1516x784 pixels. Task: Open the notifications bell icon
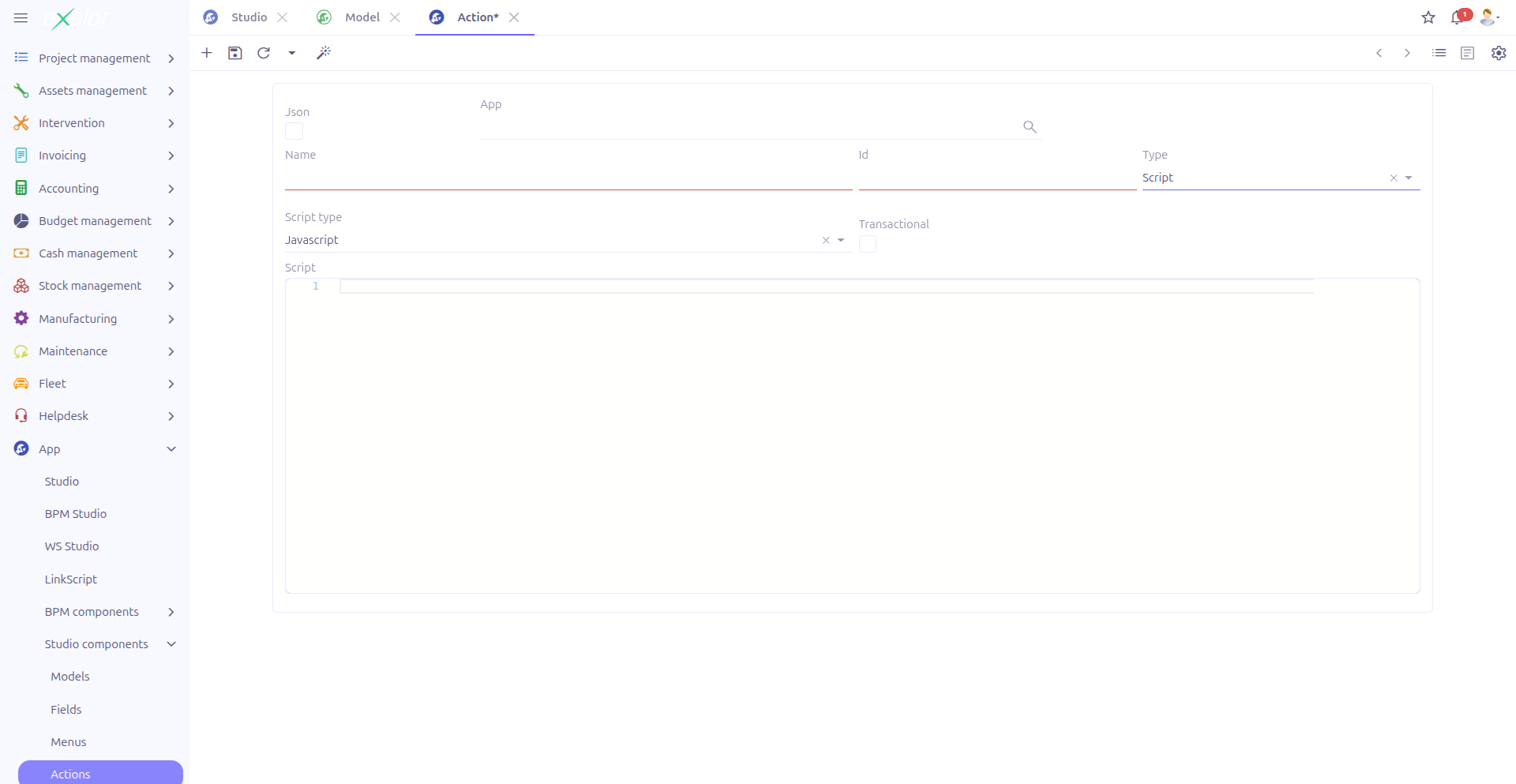click(1457, 17)
